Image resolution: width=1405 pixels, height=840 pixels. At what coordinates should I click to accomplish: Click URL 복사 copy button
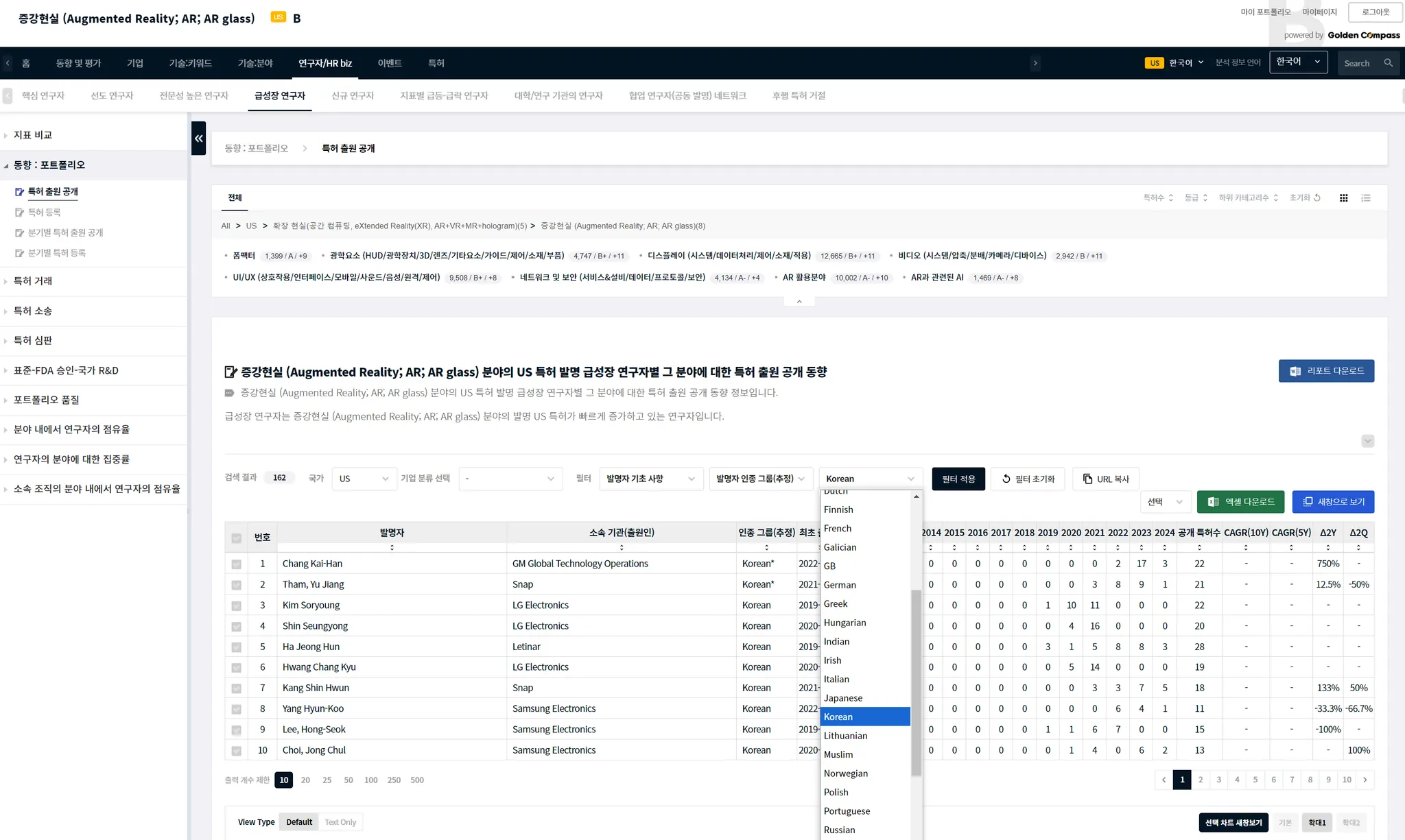pyautogui.click(x=1105, y=479)
